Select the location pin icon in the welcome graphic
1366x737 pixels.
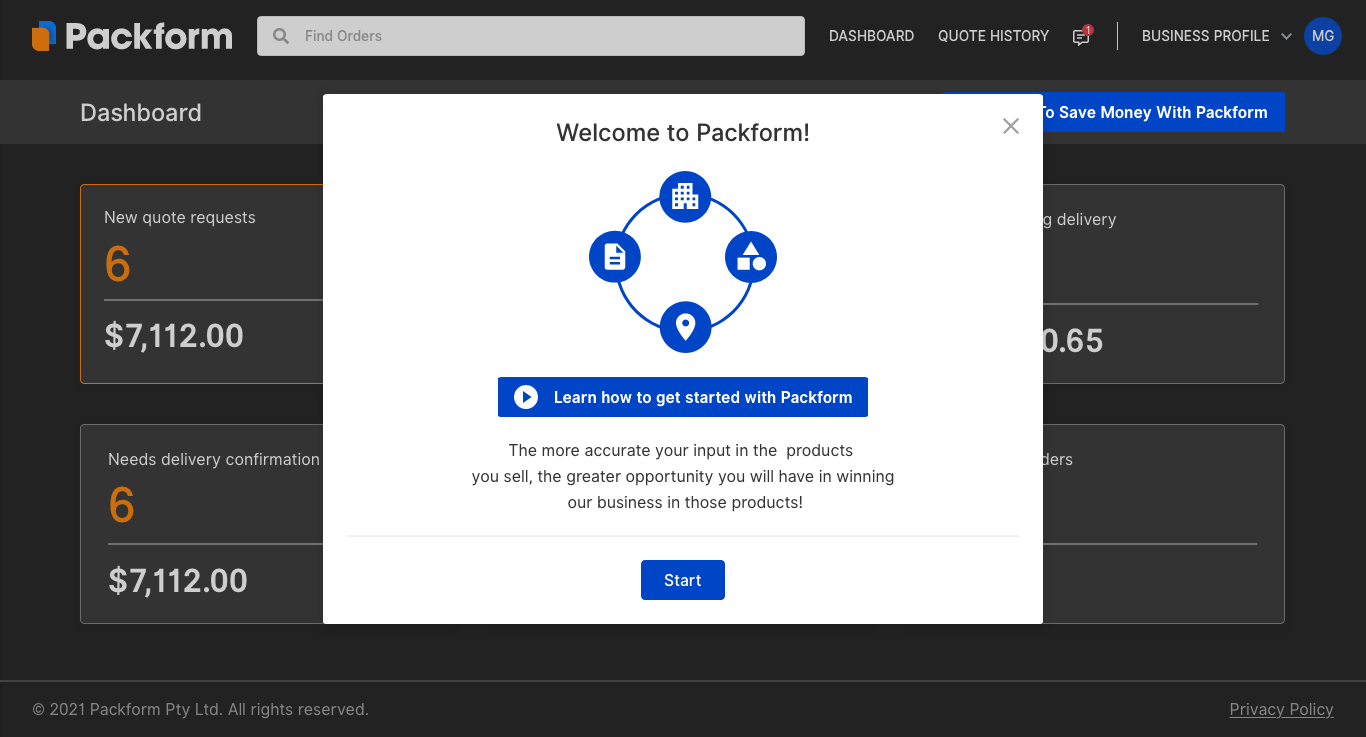click(x=685, y=327)
